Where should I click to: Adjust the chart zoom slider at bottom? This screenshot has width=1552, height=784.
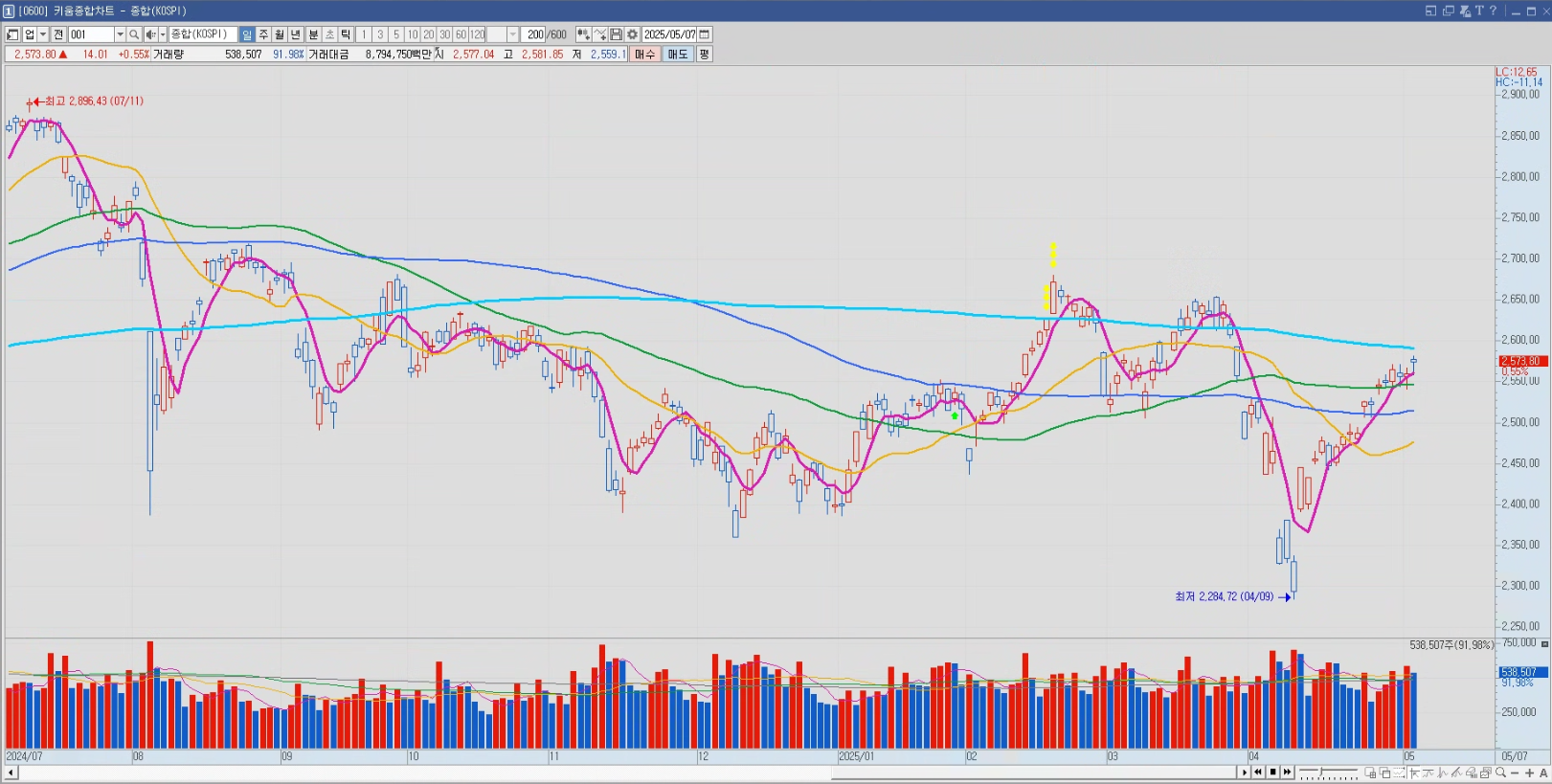1328,772
